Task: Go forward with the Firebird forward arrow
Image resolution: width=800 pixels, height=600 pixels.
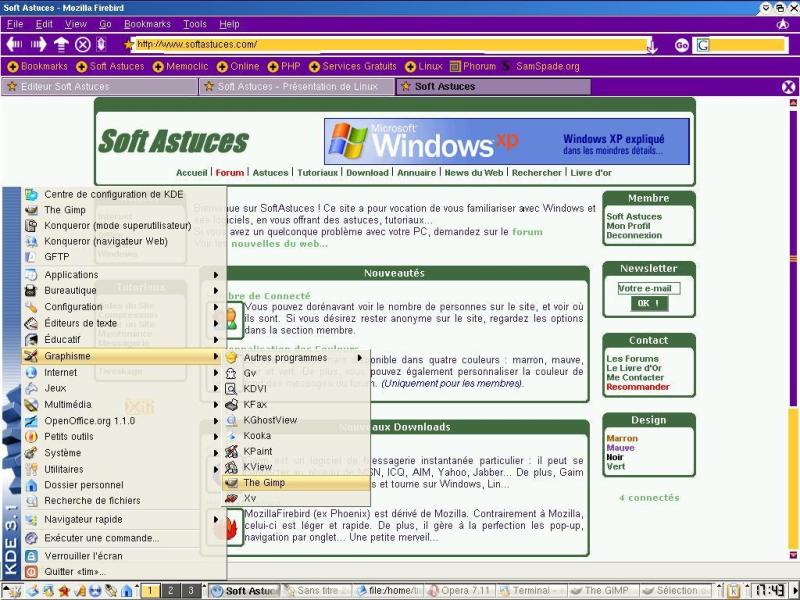Action: tap(38, 44)
